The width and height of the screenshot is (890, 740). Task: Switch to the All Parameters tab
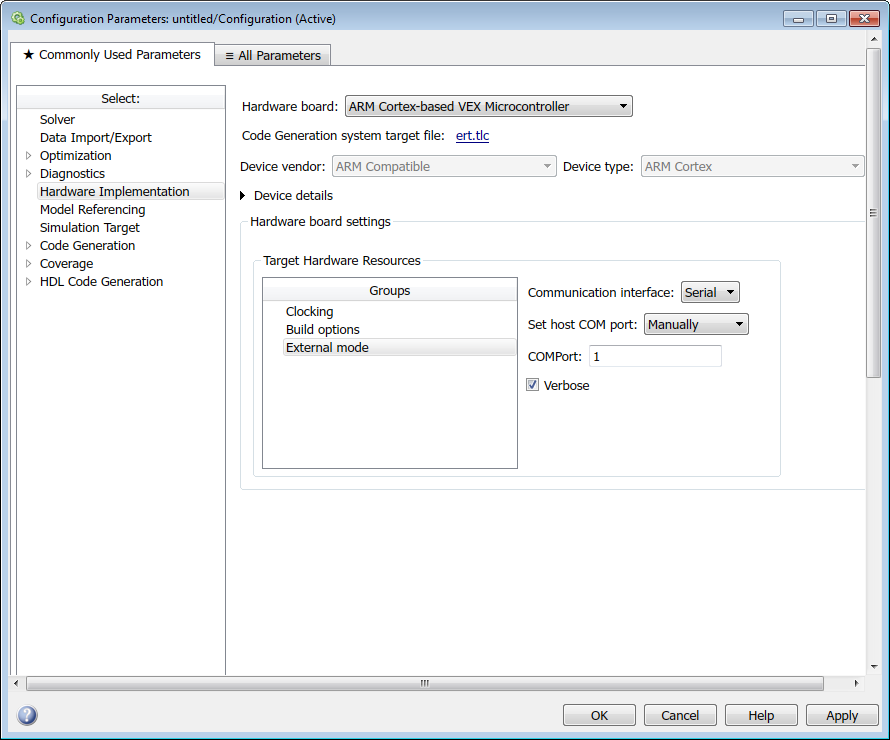tap(272, 56)
